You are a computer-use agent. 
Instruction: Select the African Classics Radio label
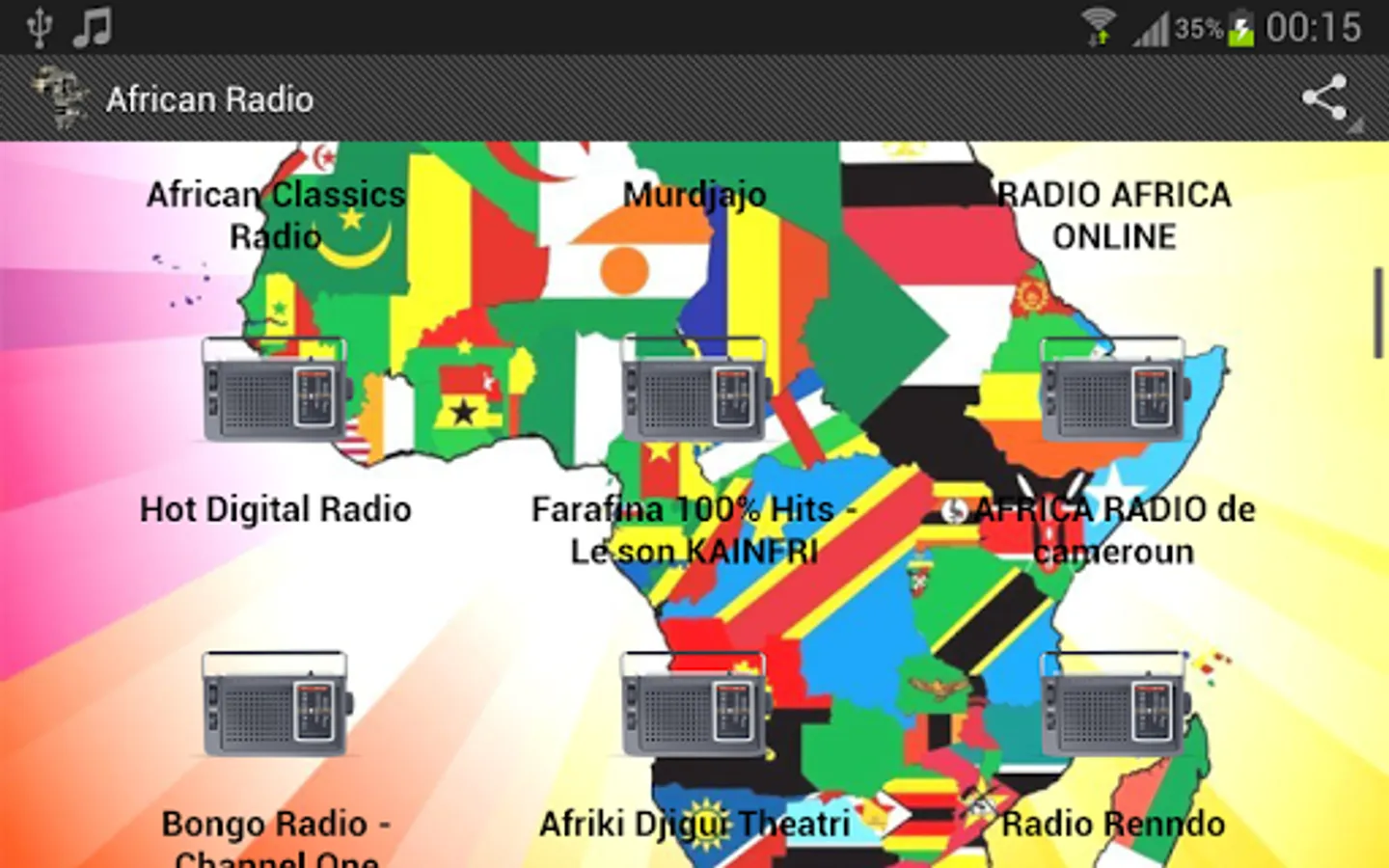[276, 215]
